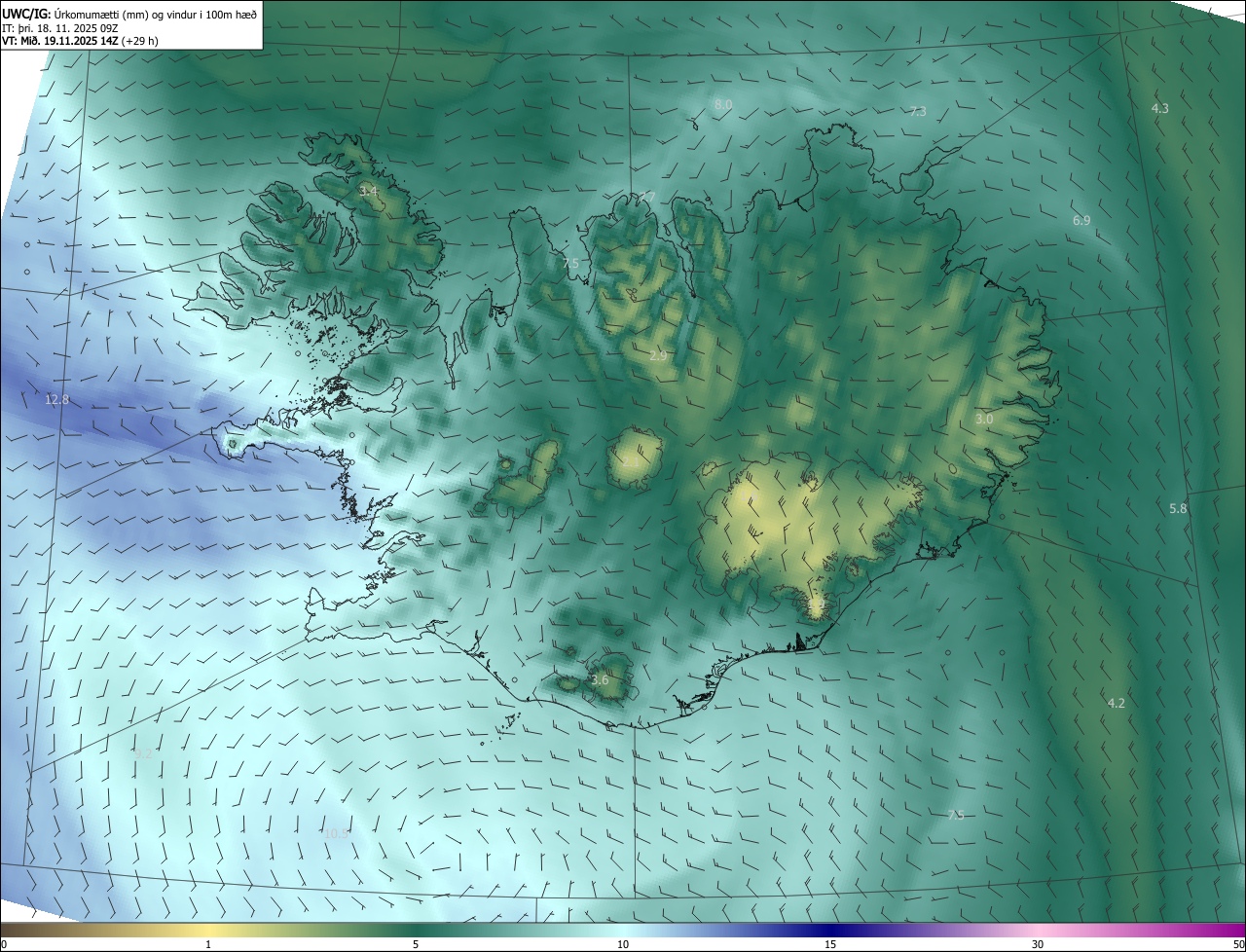Click the 10.8 value label in the southwest ocean

click(x=337, y=833)
